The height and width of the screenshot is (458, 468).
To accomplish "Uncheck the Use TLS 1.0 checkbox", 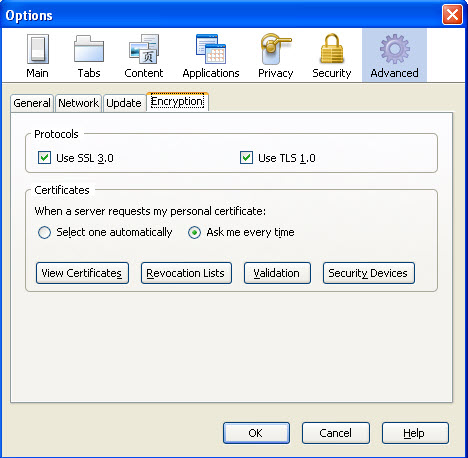I will click(x=246, y=158).
